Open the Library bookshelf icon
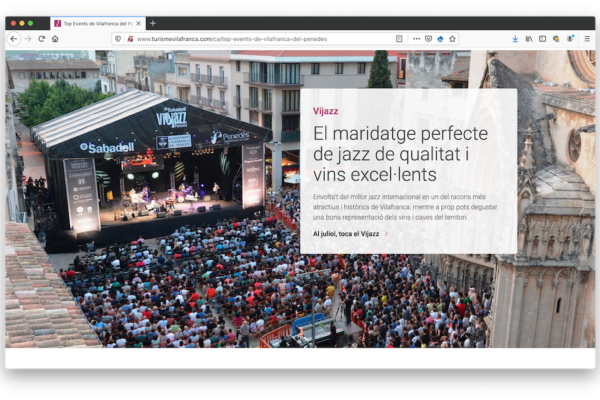The height and width of the screenshot is (400, 600). pyautogui.click(x=529, y=39)
